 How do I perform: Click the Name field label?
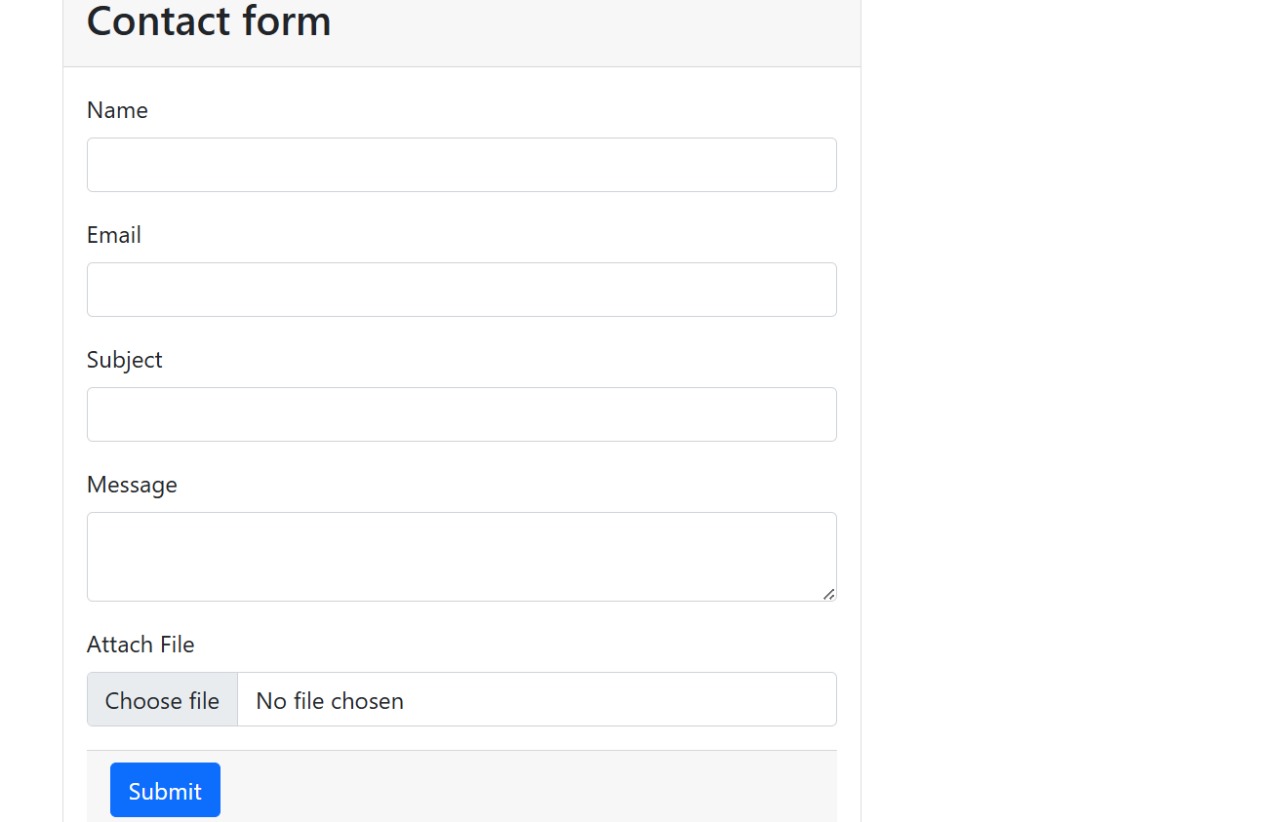click(x=117, y=110)
